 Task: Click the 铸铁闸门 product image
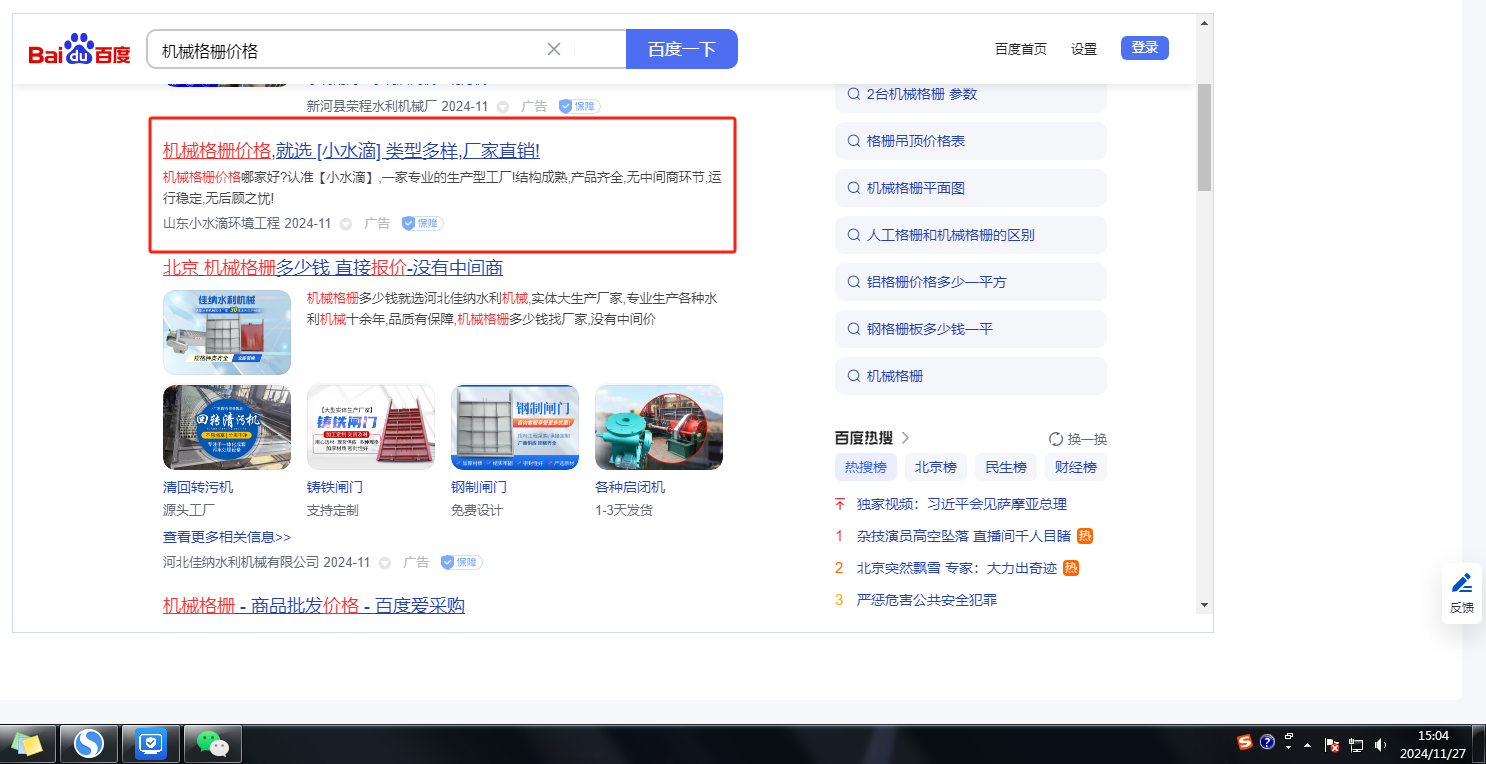(x=371, y=428)
